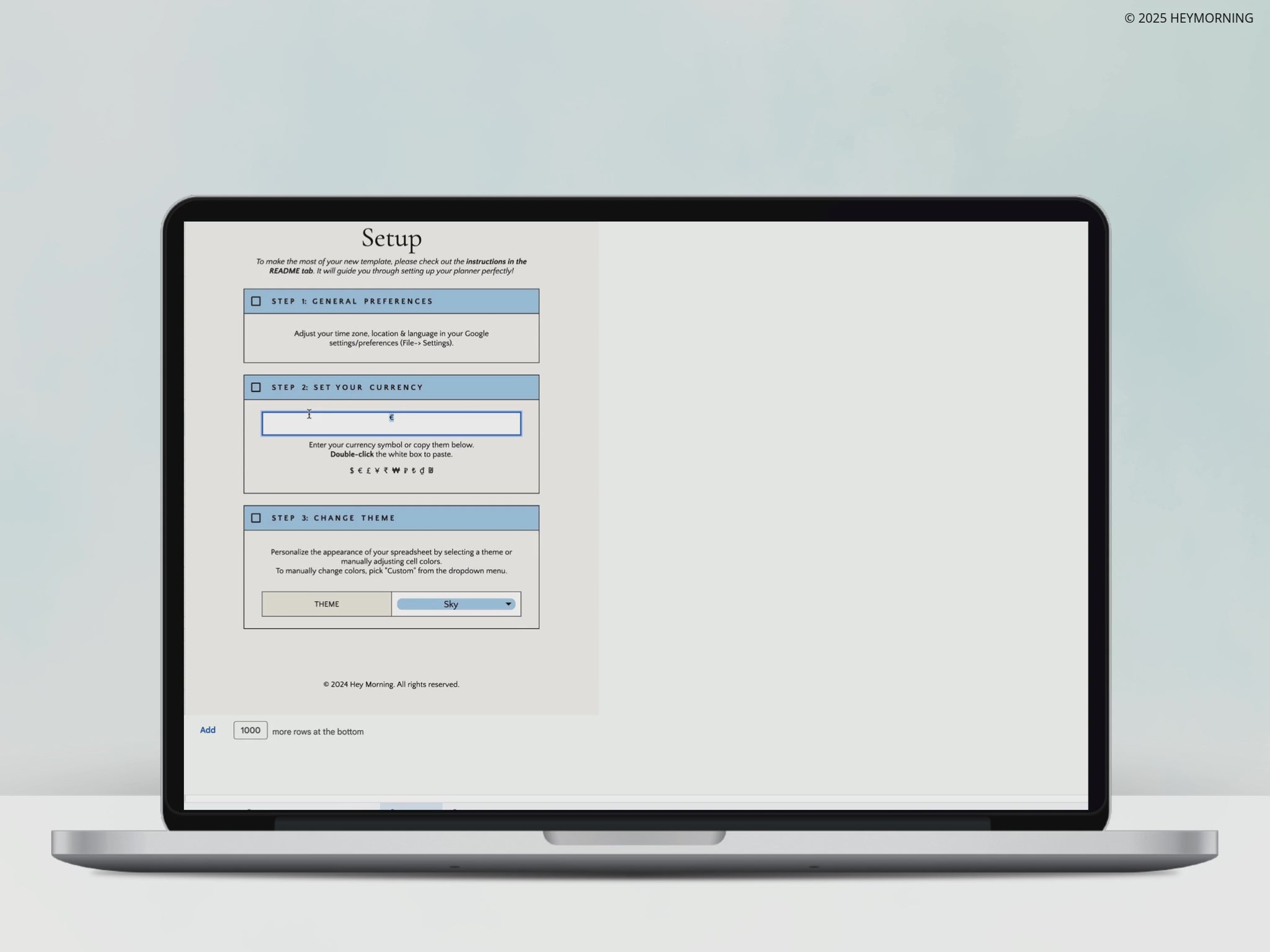Tick the Step 2 Set Your Currency checkbox
1270x952 pixels.
[x=255, y=388]
